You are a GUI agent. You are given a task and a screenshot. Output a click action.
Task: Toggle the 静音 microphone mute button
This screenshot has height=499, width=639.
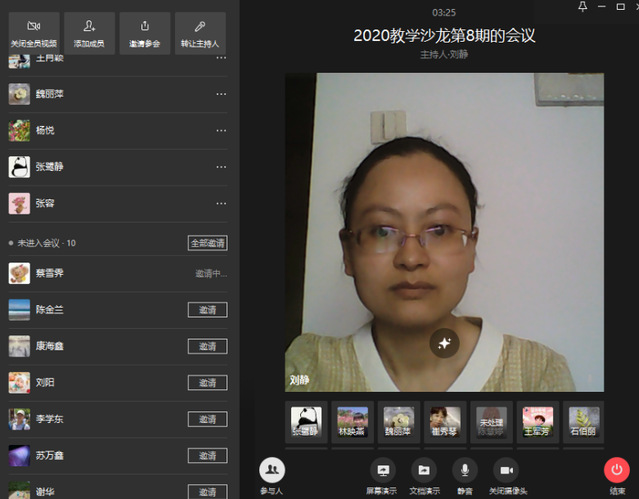point(463,473)
